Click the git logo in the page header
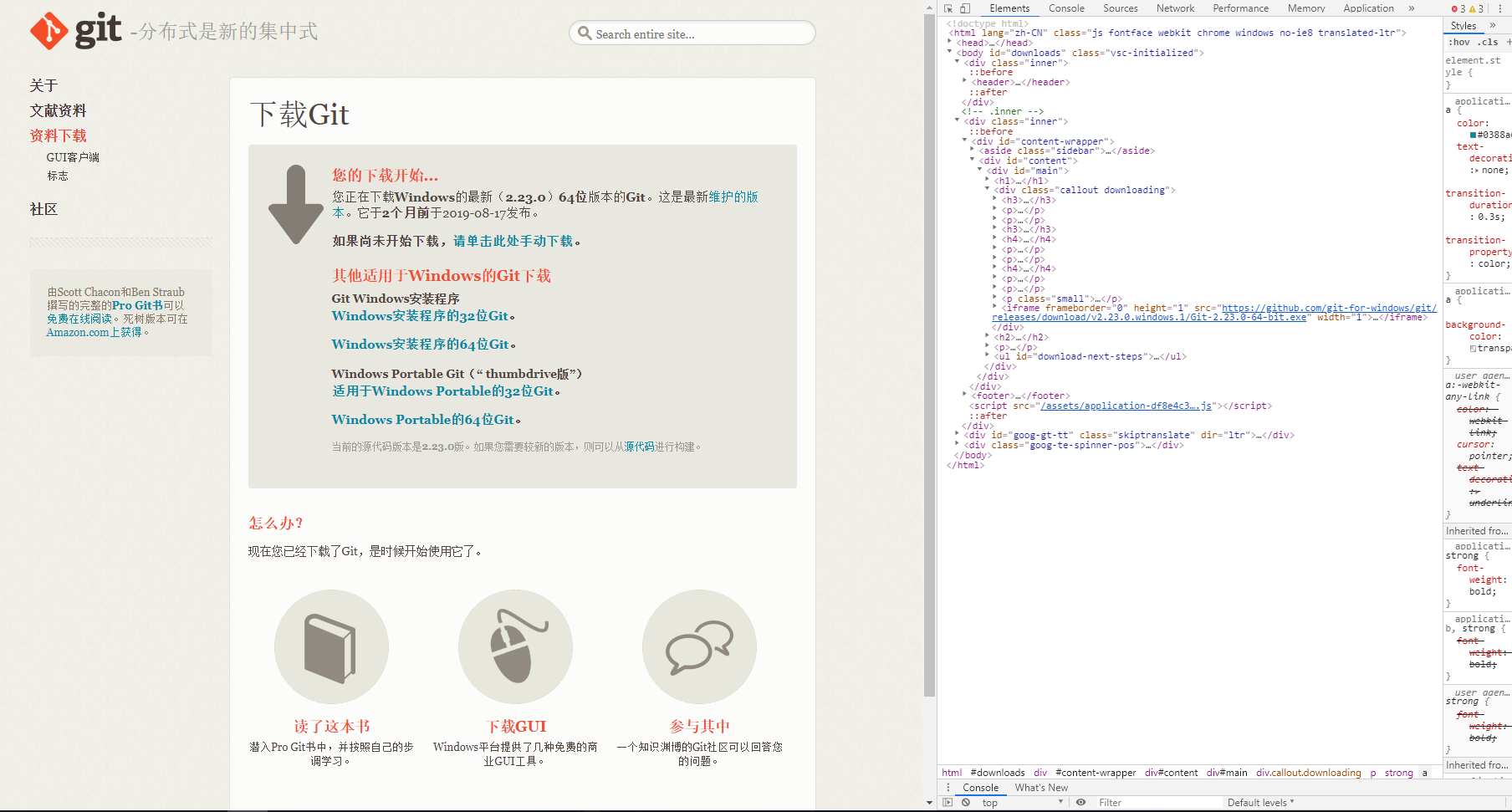 (x=76, y=31)
